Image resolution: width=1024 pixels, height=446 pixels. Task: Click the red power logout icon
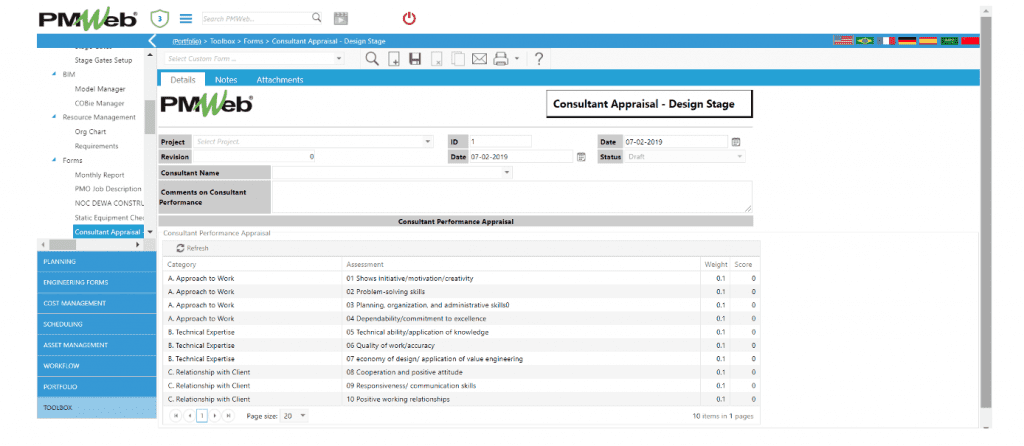click(409, 18)
